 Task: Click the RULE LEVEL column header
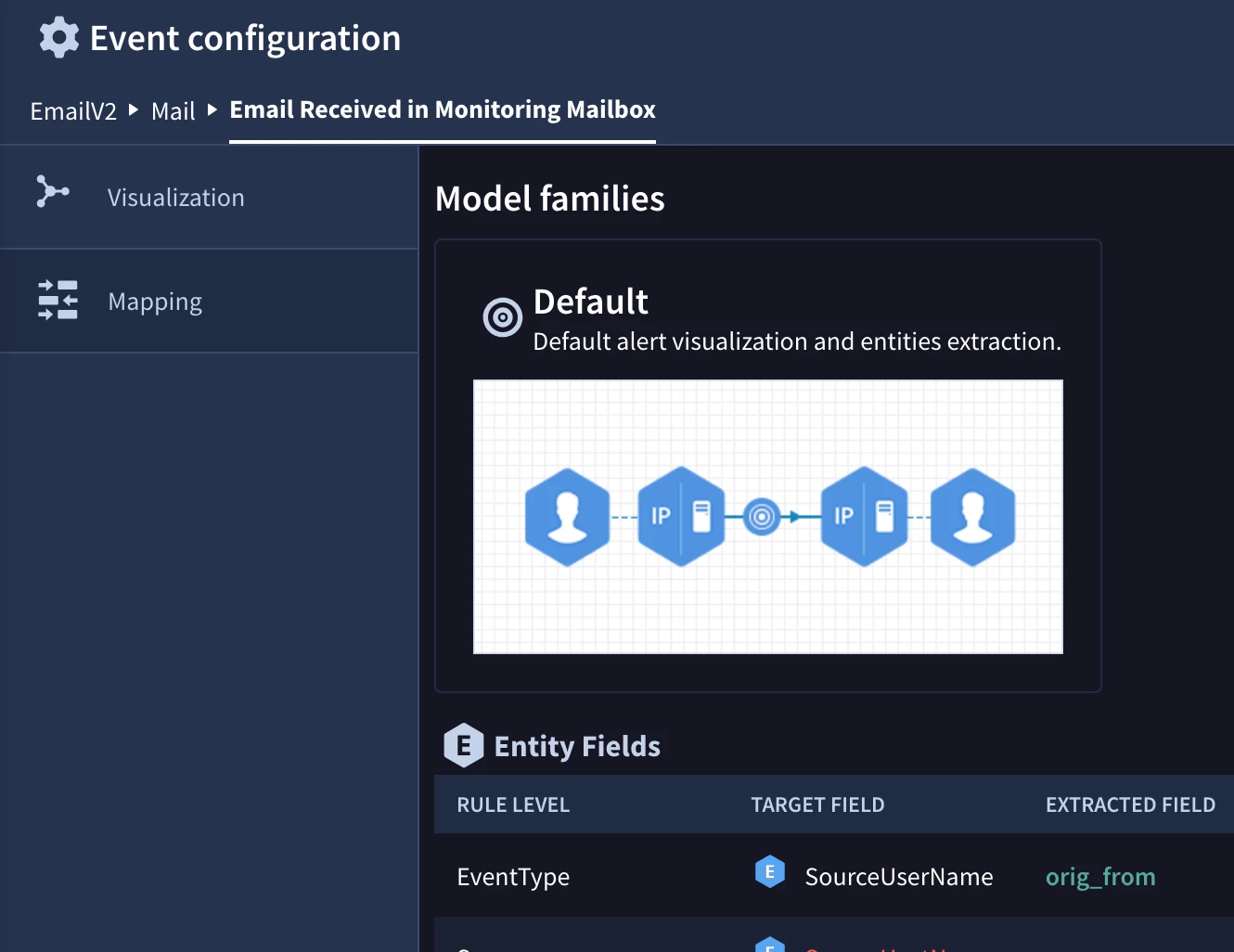point(513,804)
